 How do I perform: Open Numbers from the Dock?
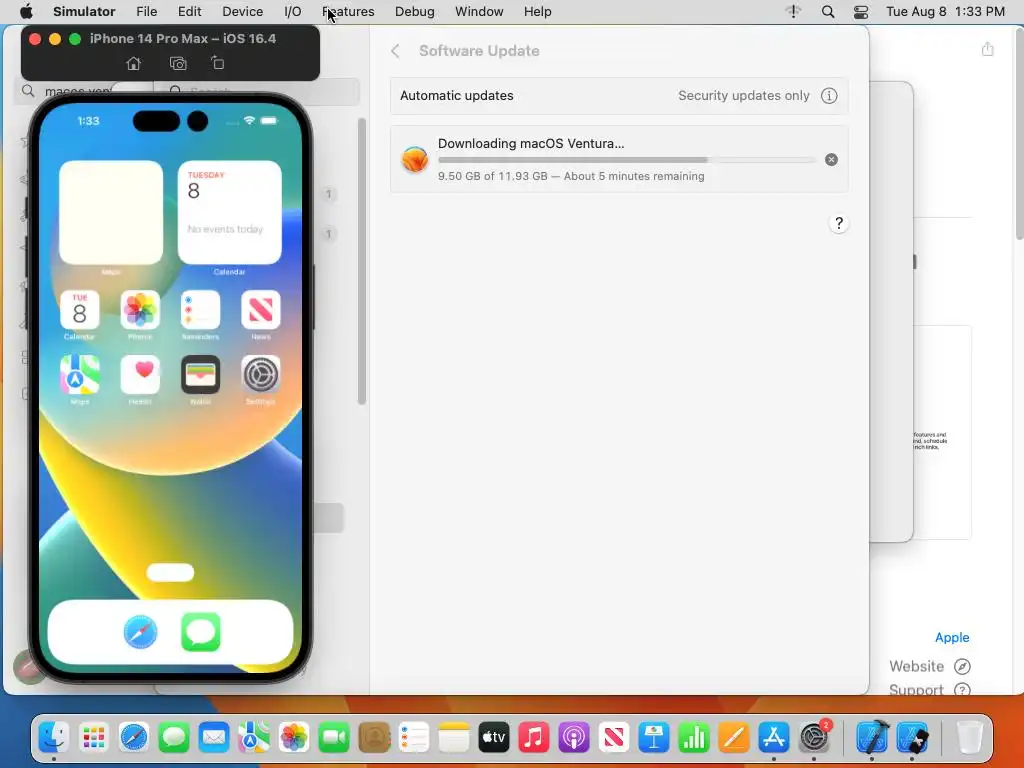coord(694,738)
